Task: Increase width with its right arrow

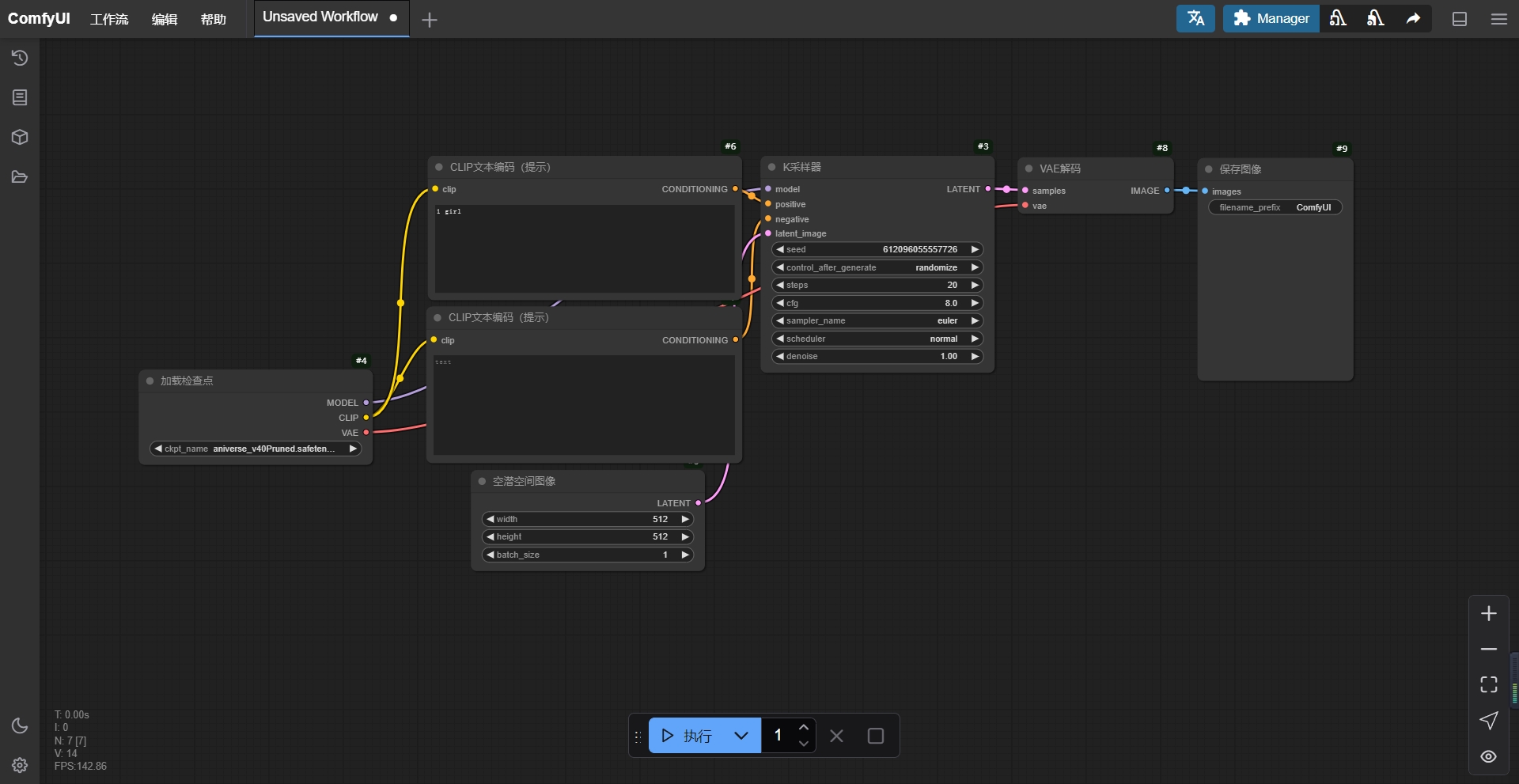Action: (685, 519)
